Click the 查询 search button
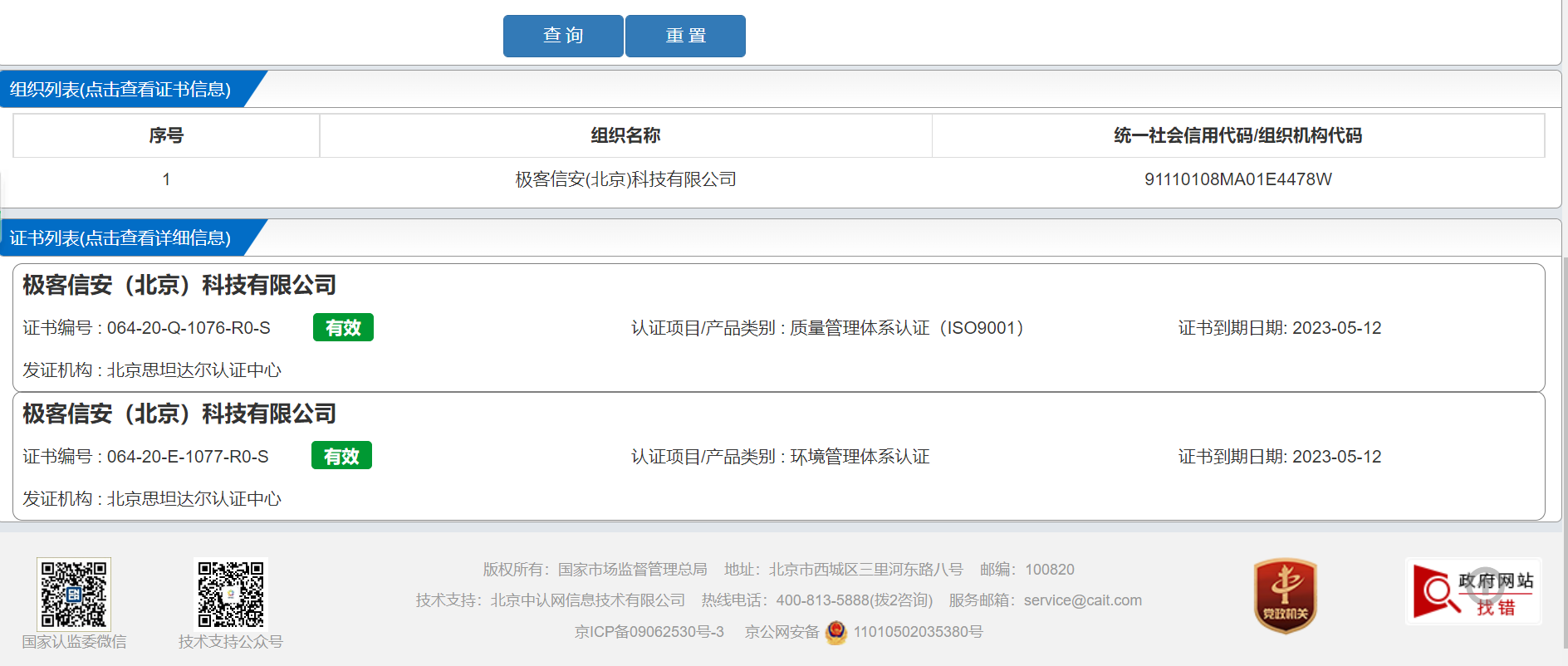Image resolution: width=1568 pixels, height=666 pixels. 563,36
